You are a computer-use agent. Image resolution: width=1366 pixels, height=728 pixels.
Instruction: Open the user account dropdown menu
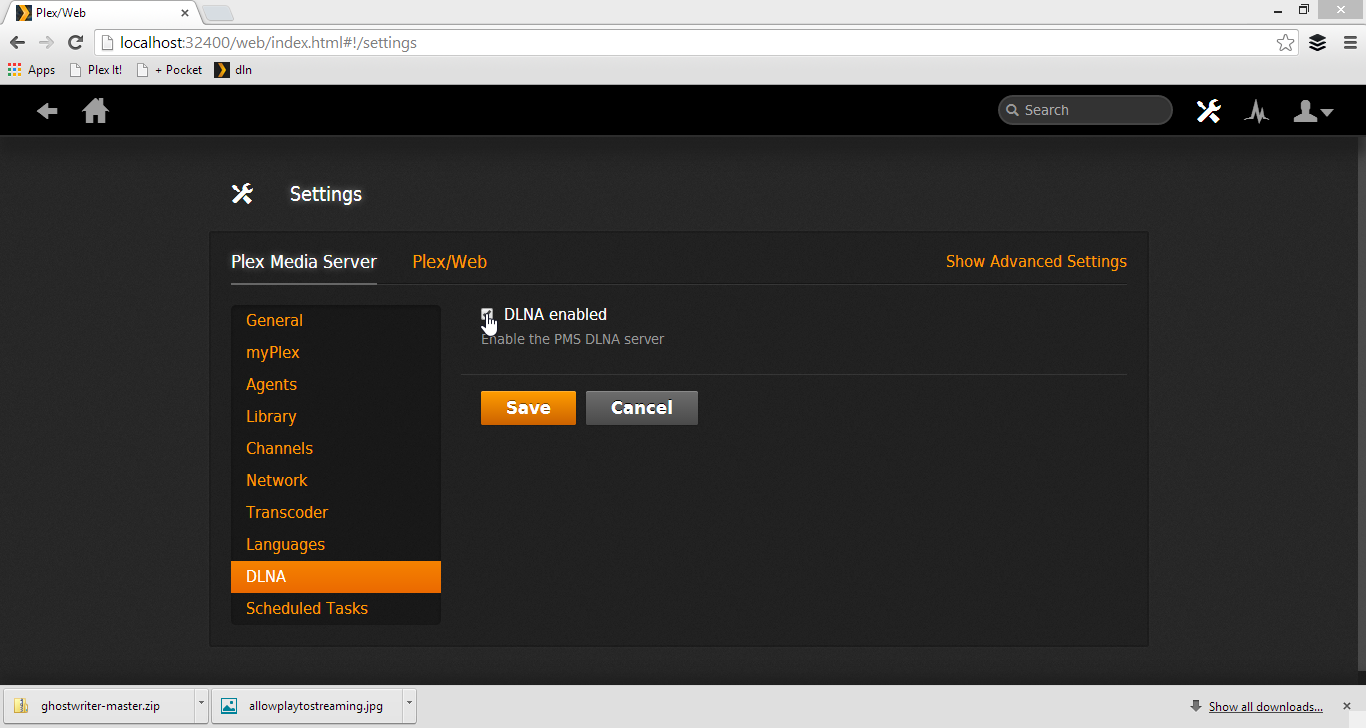[x=1313, y=111]
